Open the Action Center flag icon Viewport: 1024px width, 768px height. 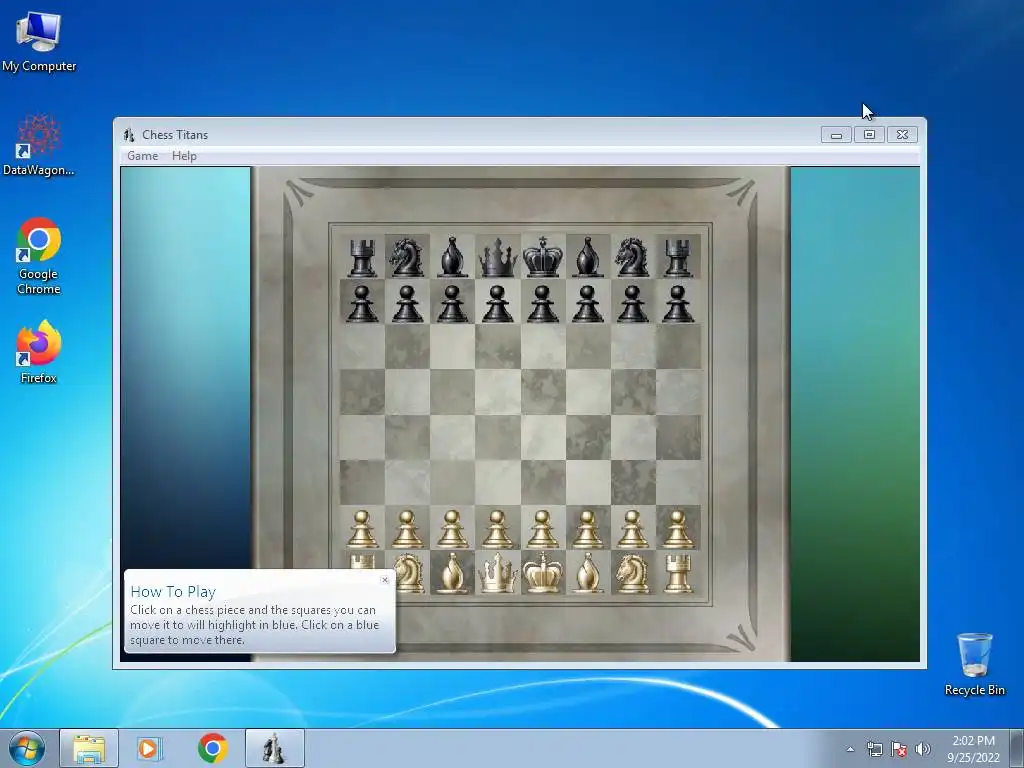click(899, 749)
